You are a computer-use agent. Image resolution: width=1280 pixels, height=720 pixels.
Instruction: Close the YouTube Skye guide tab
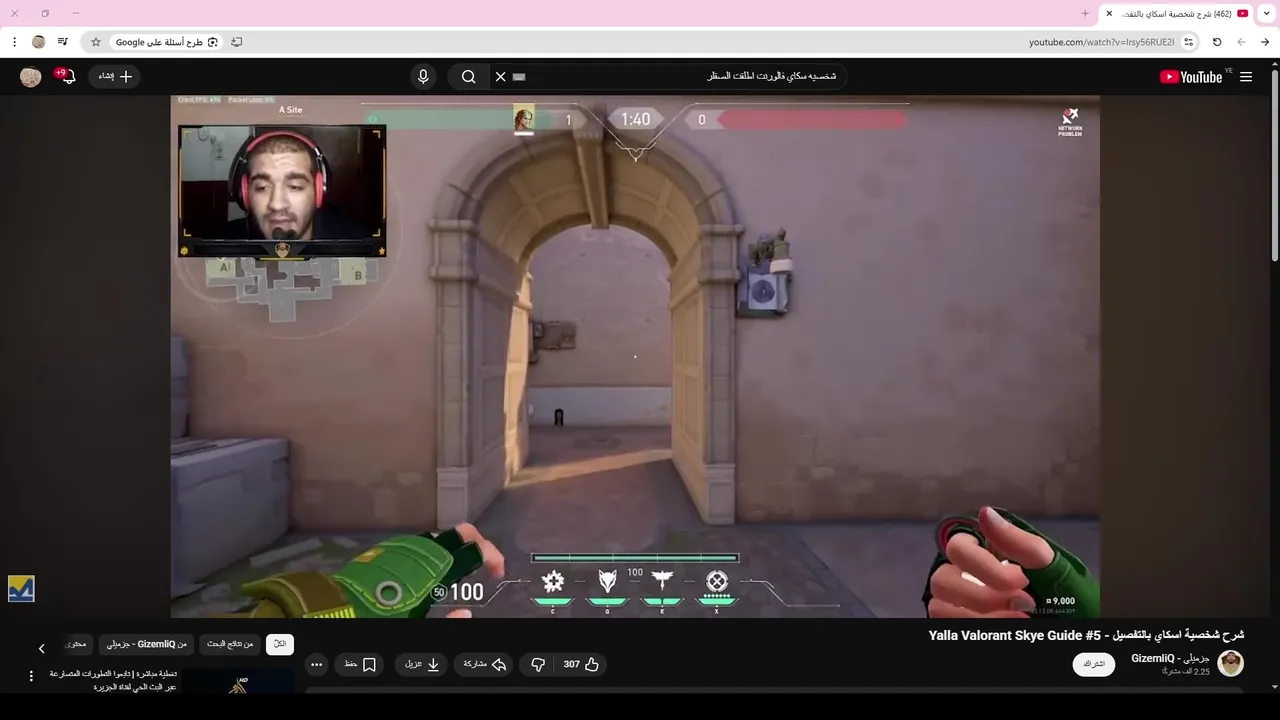tap(1109, 13)
